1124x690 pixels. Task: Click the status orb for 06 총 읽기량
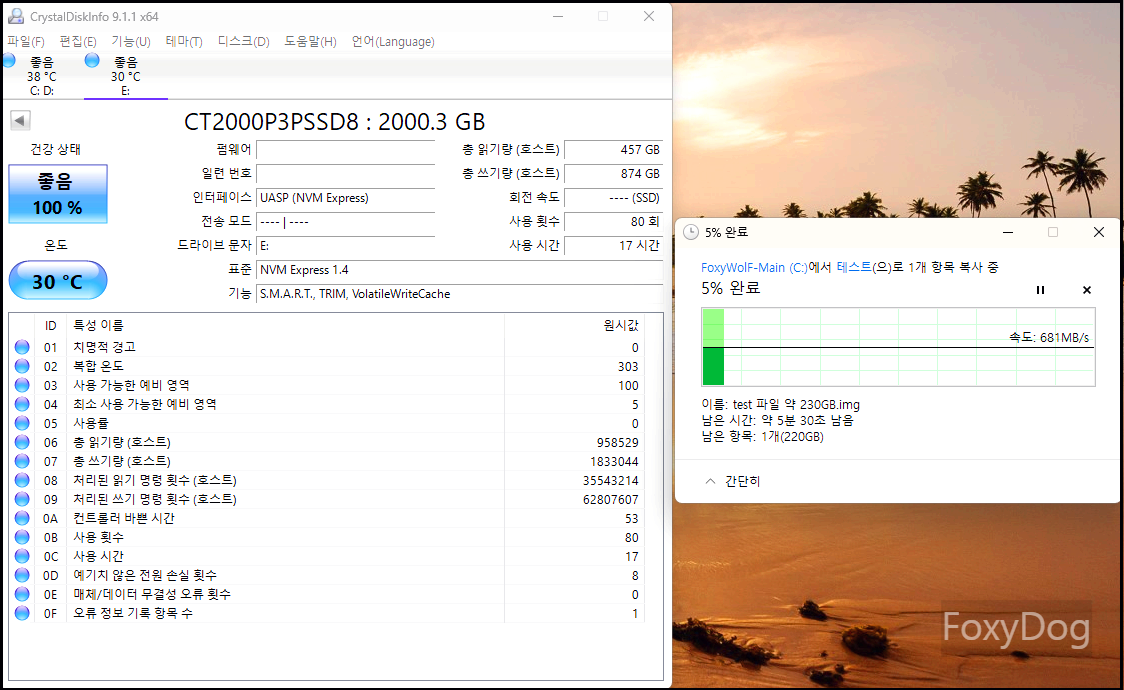(x=22, y=442)
